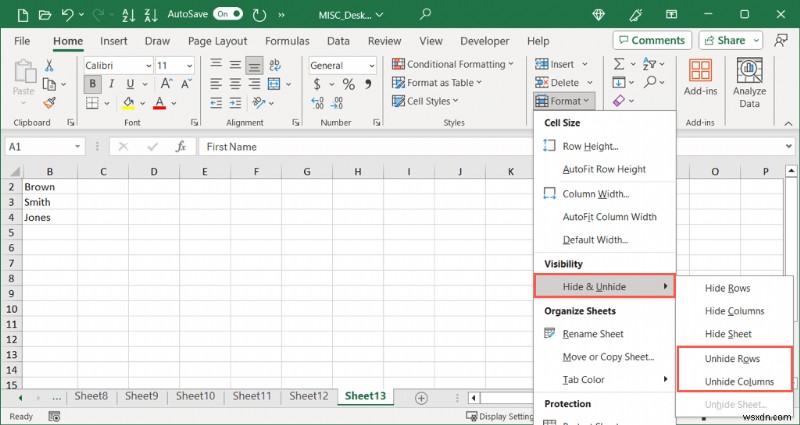This screenshot has height=425, width=800.
Task: Click the Search magnifier in title bar
Action: click(425, 14)
